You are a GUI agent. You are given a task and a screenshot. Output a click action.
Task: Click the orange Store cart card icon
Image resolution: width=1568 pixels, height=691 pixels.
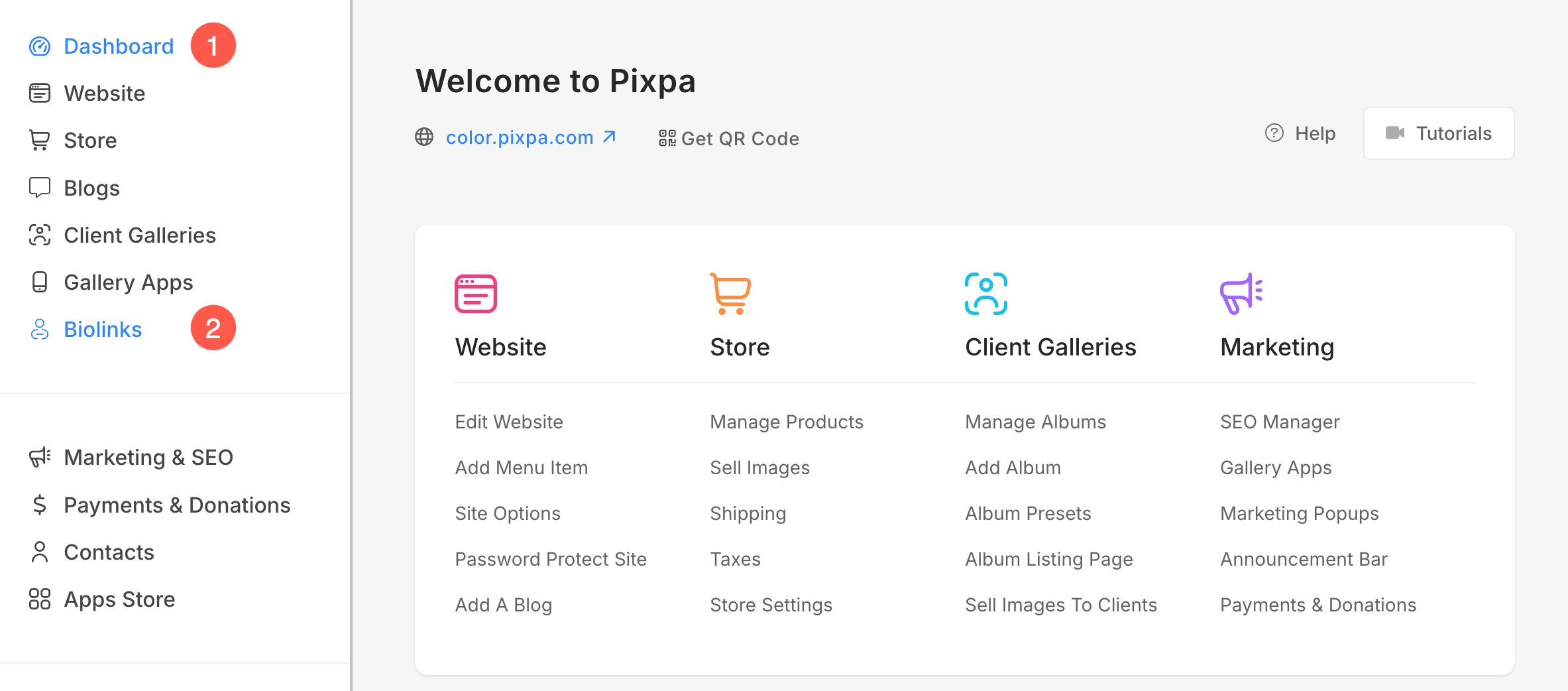point(730,293)
